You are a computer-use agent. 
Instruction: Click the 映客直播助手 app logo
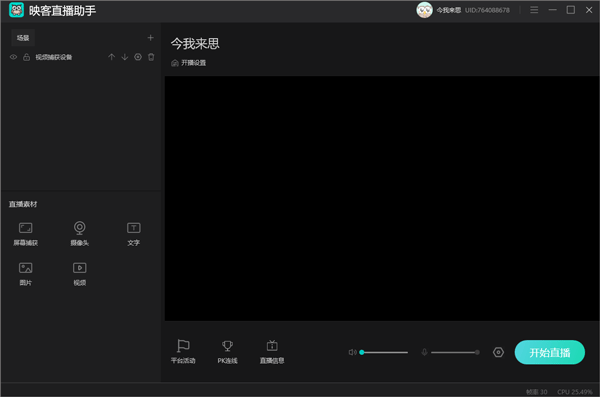coord(16,10)
